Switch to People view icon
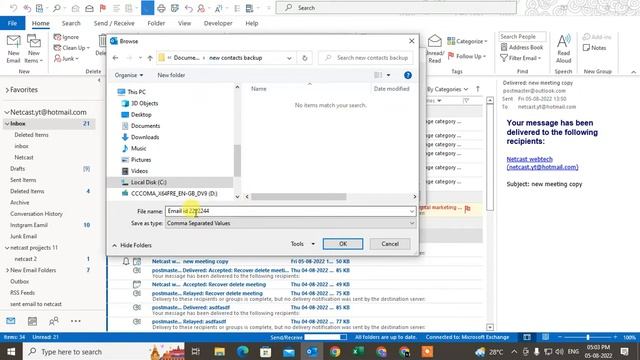This screenshot has height=360, width=640. pos(53,321)
